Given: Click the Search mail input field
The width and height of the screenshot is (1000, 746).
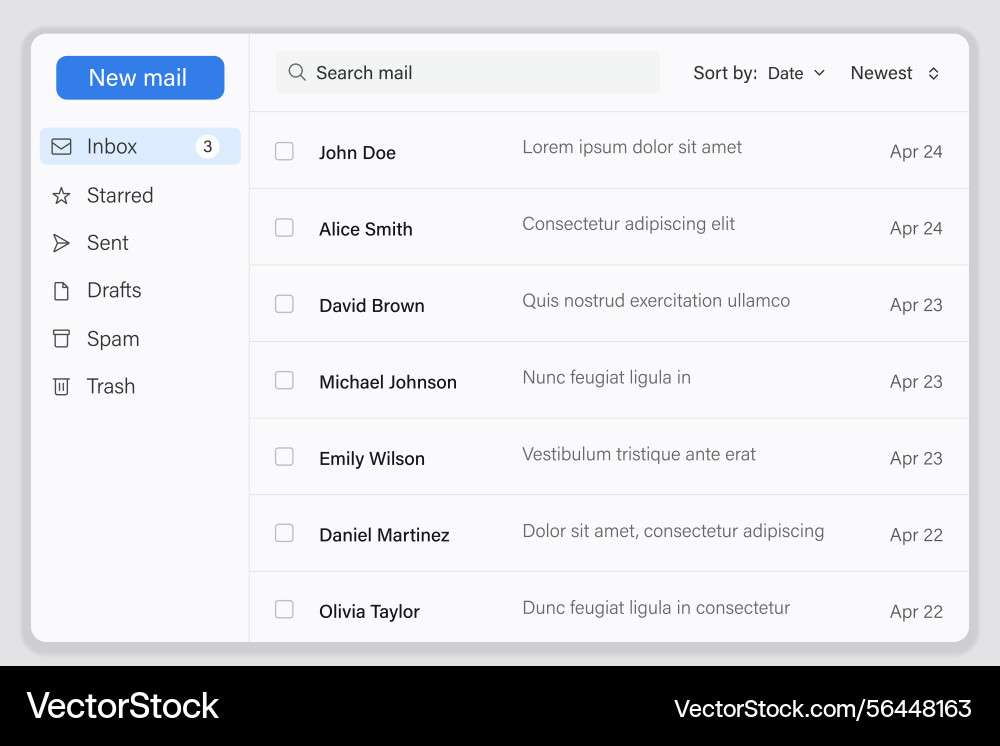Looking at the screenshot, I should point(468,72).
